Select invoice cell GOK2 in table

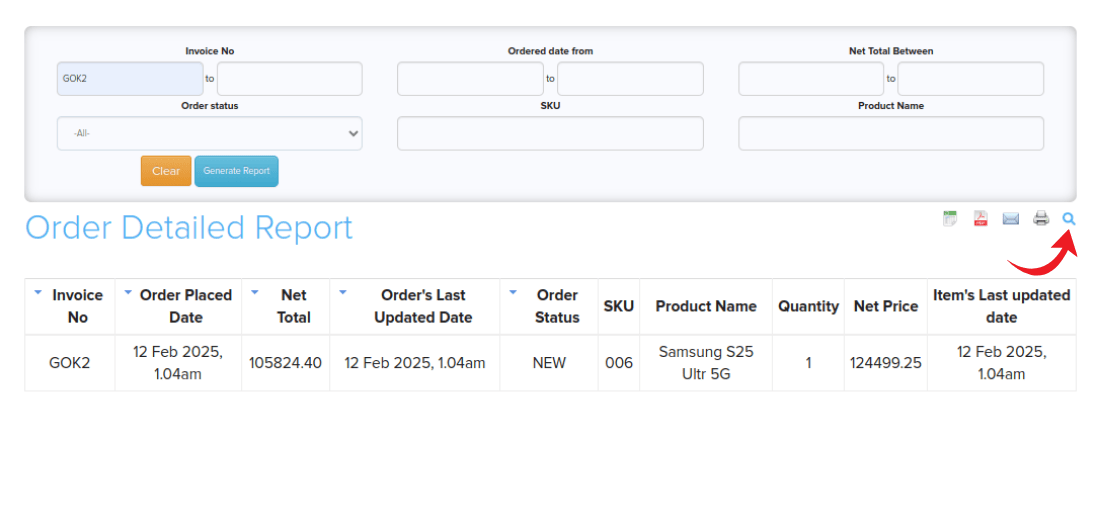pyautogui.click(x=70, y=363)
